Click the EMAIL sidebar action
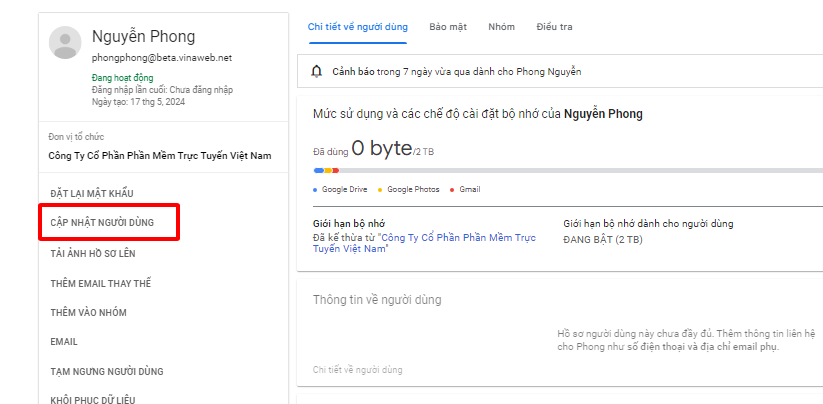The width and height of the screenshot is (823, 404). (x=64, y=342)
